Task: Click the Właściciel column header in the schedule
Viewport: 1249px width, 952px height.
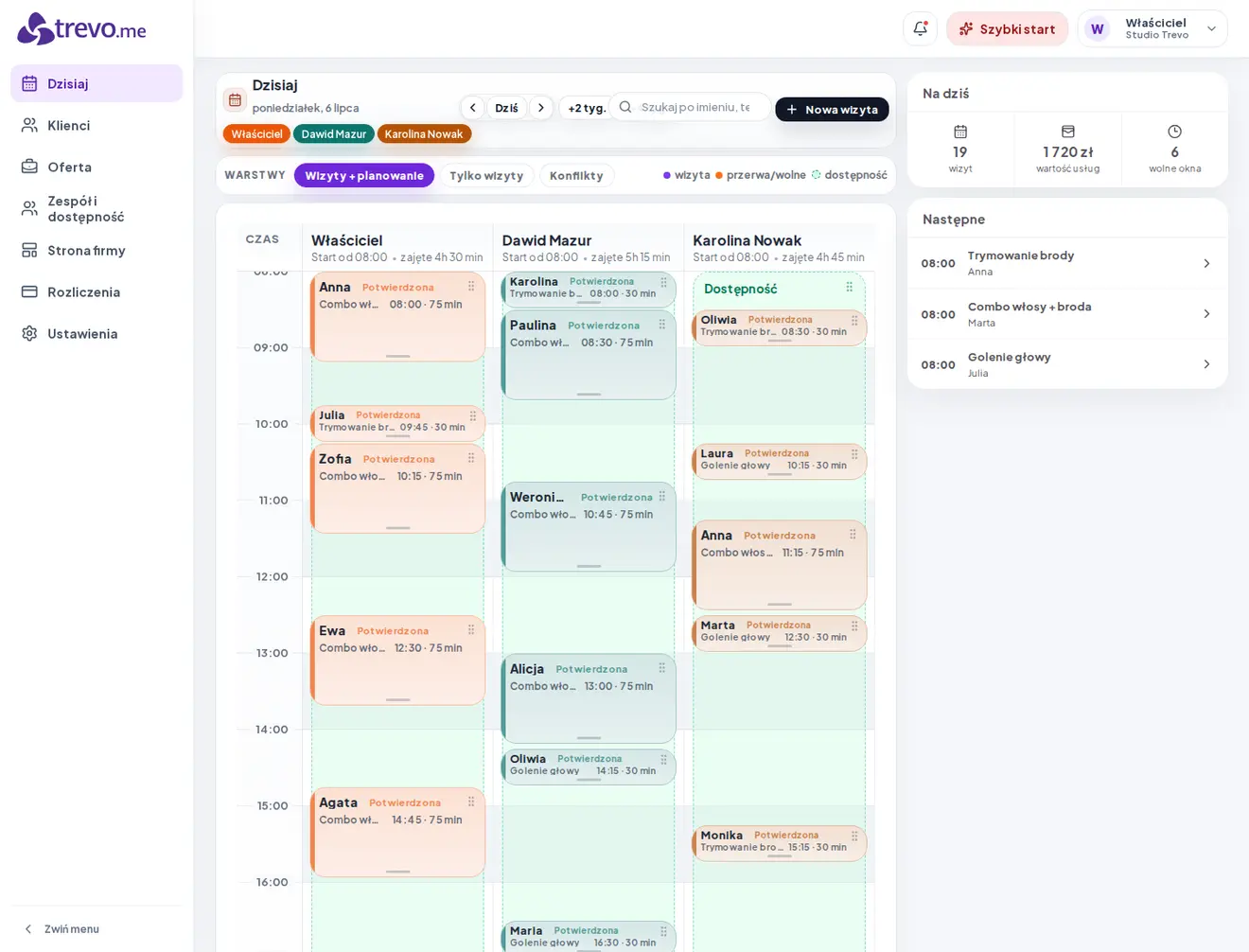Action: tap(396, 248)
